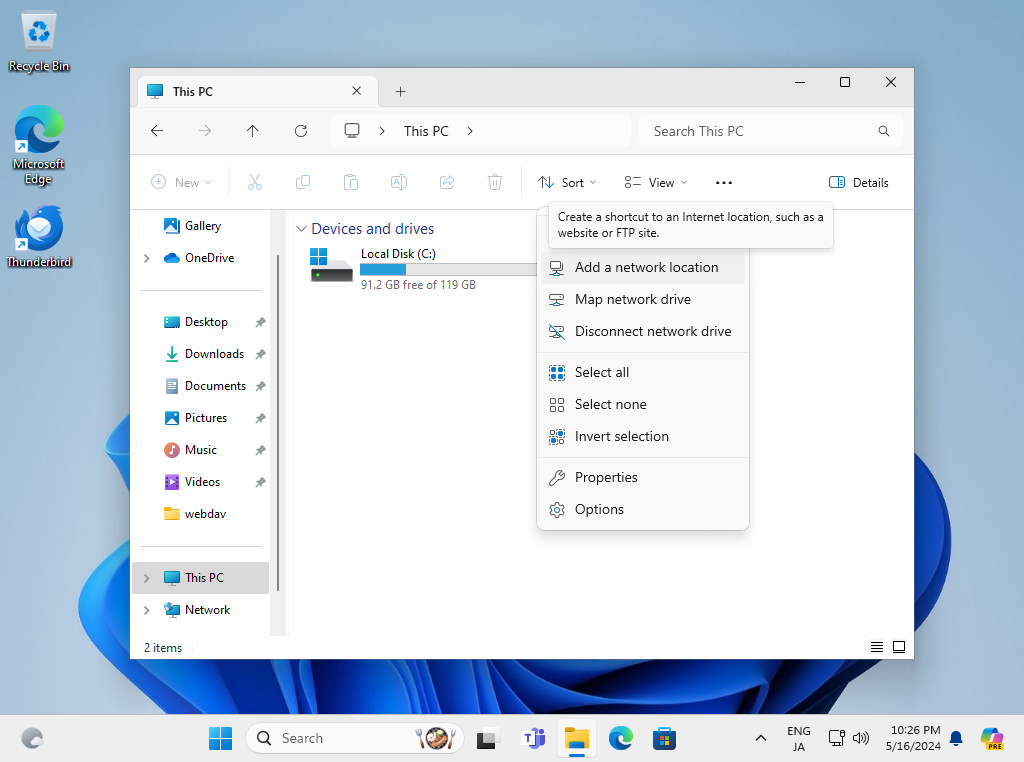Click the navigation pane scrollbar
Viewport: 1024px width, 762px height.
click(x=278, y=421)
